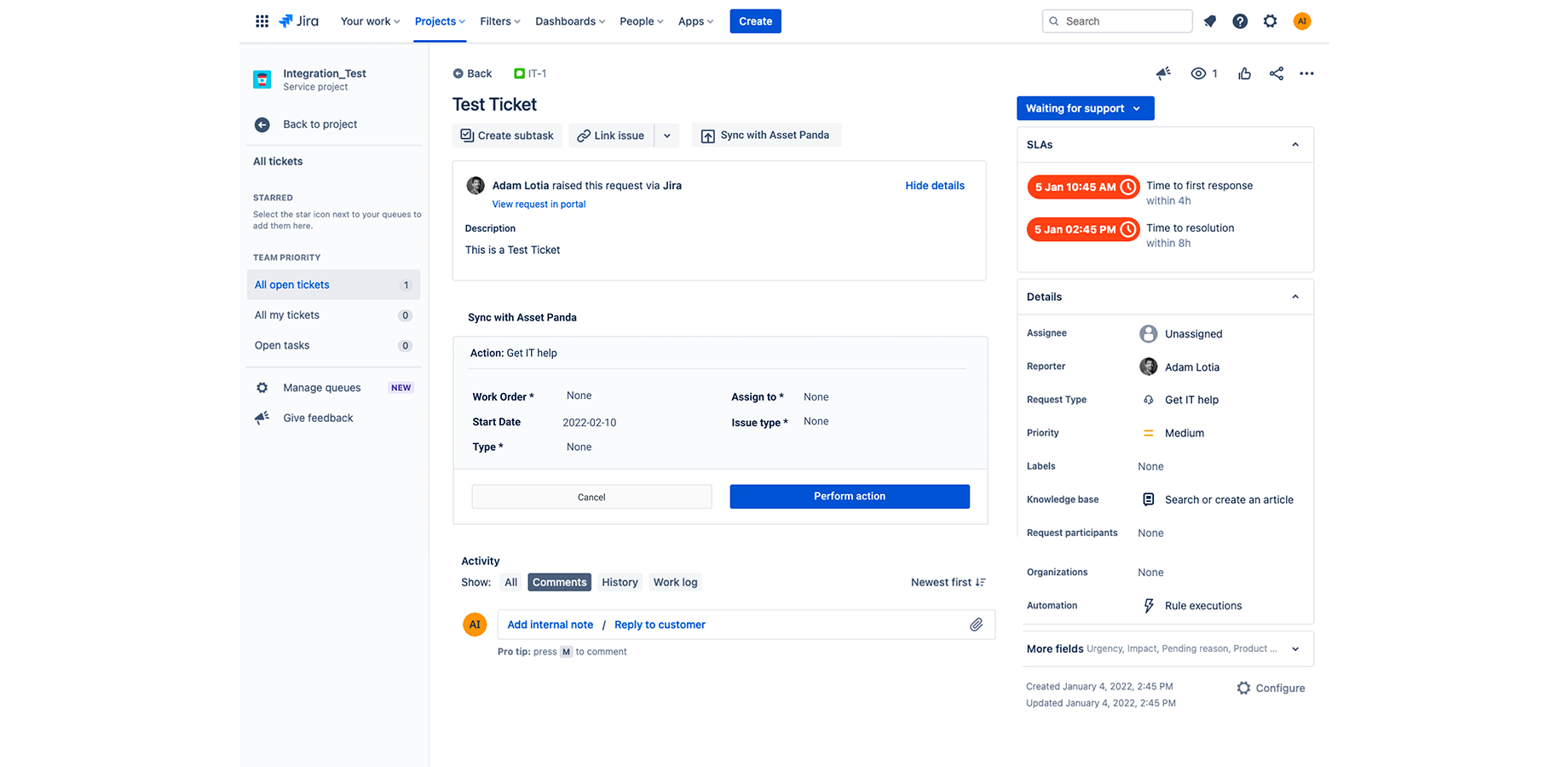Open the Filters dropdown menu
This screenshot has width=1568, height=767.
[500, 21]
